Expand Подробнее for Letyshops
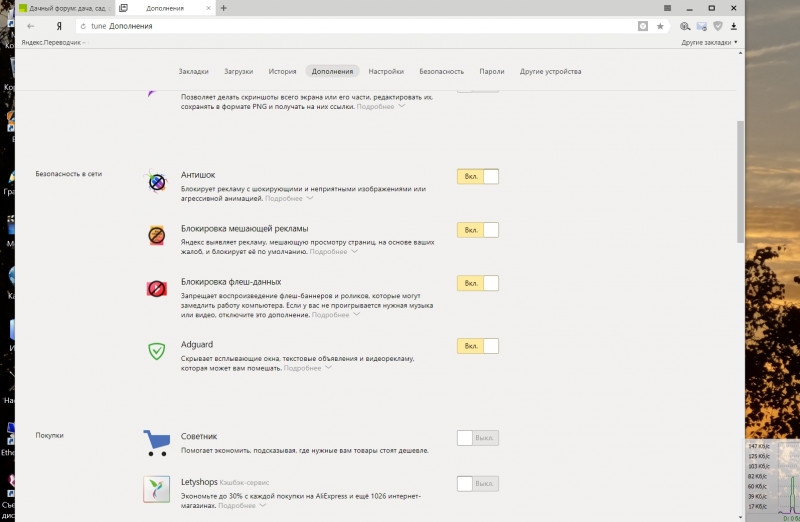The image size is (800, 522). tap(242, 506)
